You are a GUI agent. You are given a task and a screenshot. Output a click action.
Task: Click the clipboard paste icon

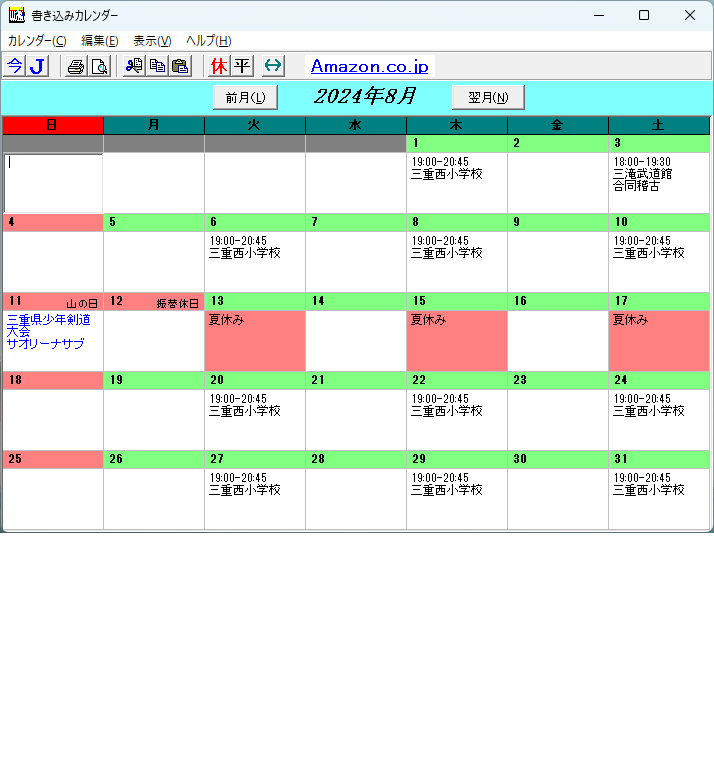pyautogui.click(x=180, y=66)
